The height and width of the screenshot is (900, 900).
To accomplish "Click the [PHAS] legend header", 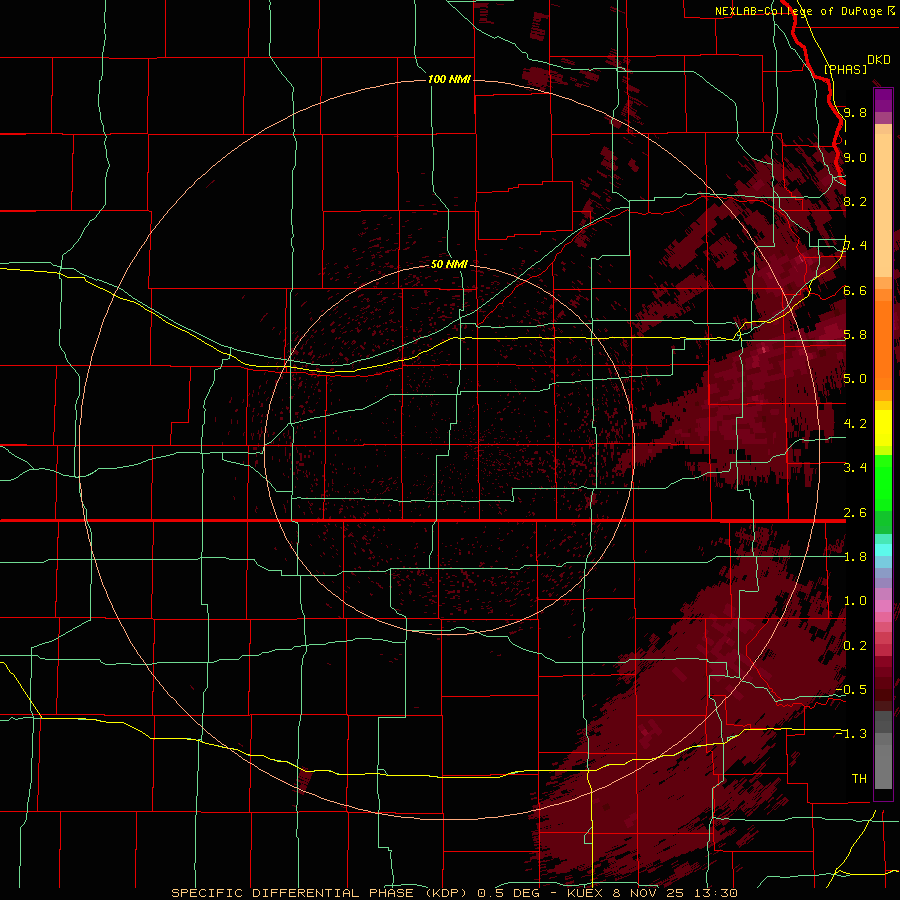I will point(845,69).
